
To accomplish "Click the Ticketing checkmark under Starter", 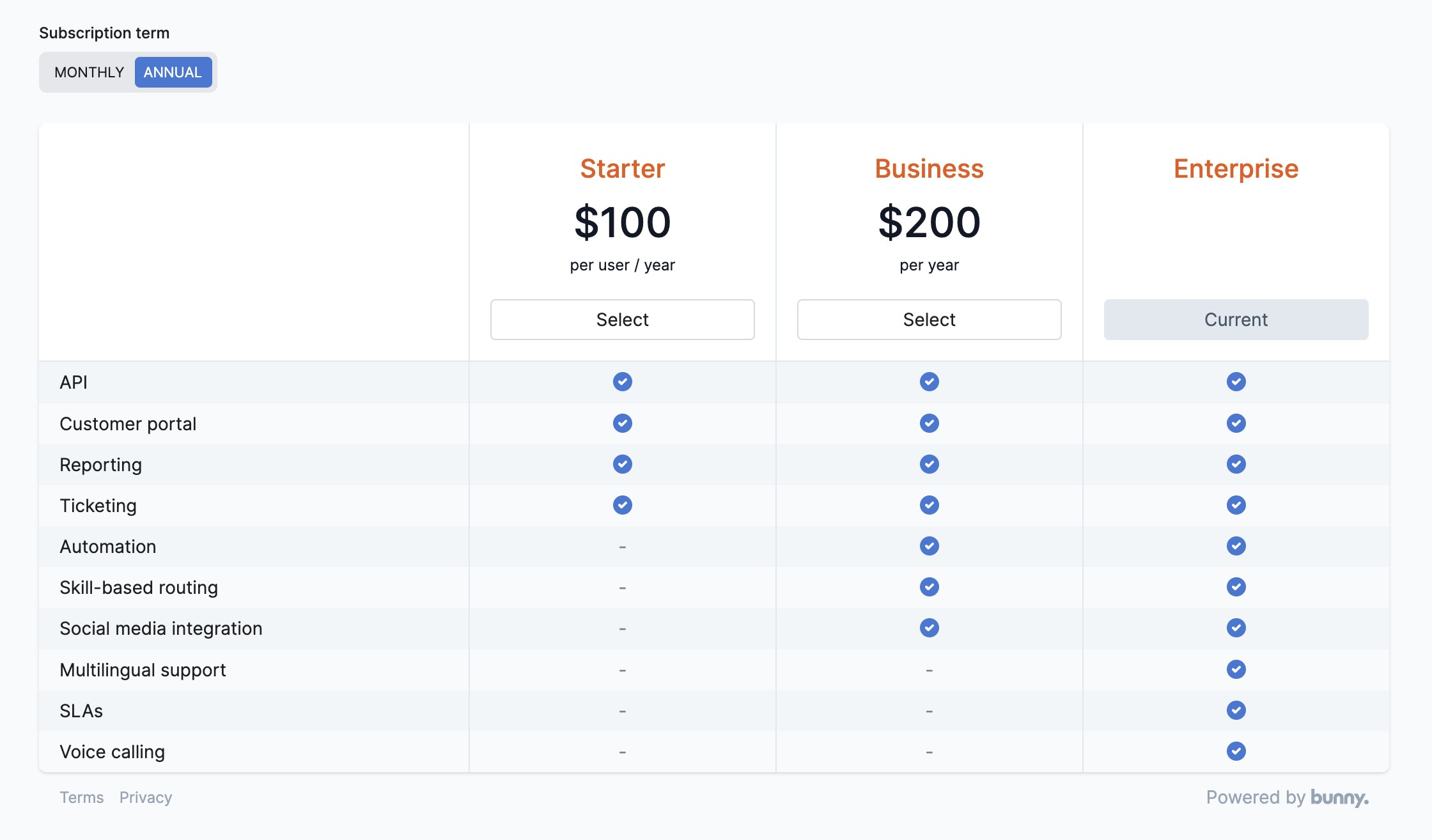I will pyautogui.click(x=622, y=505).
